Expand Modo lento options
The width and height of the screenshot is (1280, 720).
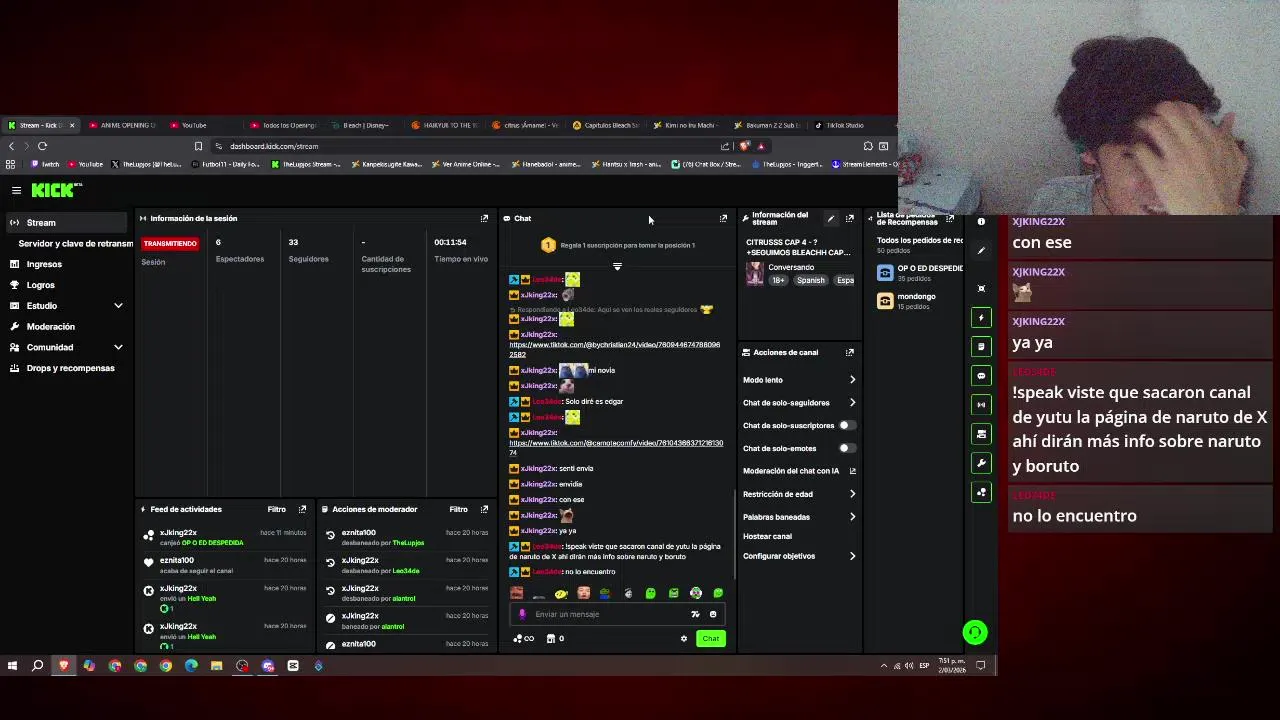pos(852,380)
